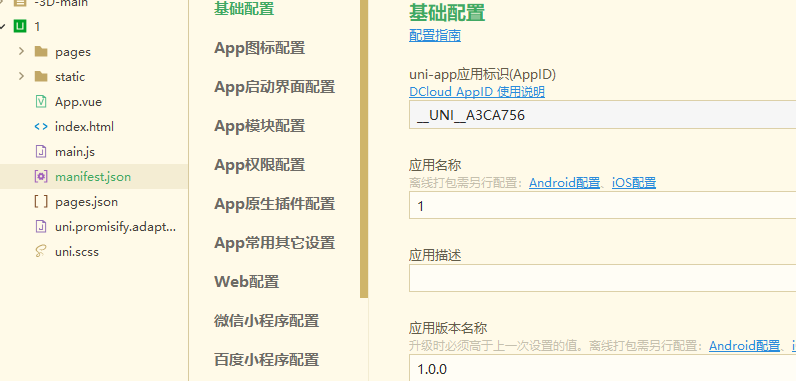The image size is (796, 381).
Task: Click the 应用描述 label
Action: [x=435, y=255]
